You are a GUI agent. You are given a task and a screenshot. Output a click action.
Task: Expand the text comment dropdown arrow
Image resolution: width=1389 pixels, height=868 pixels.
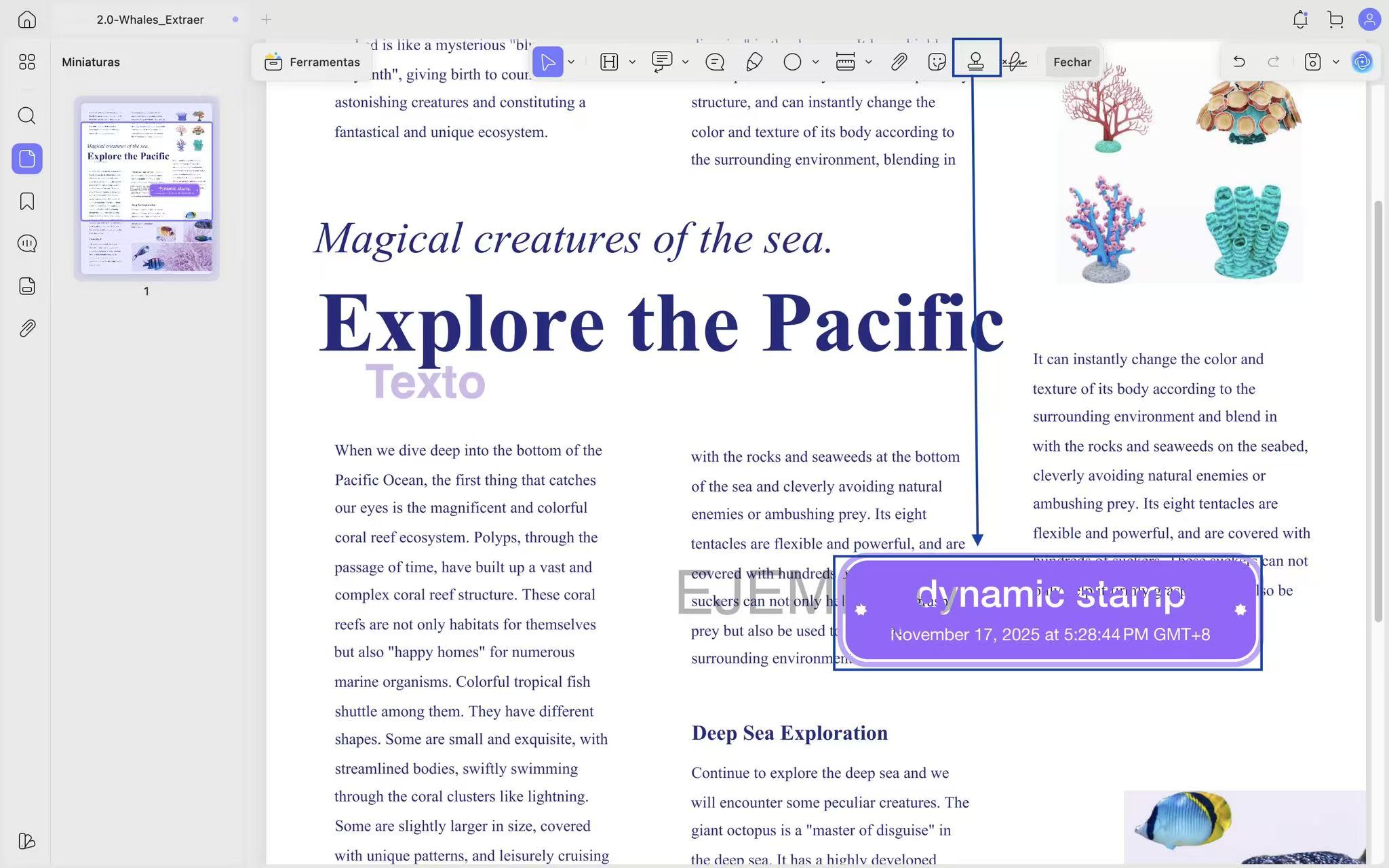point(685,62)
